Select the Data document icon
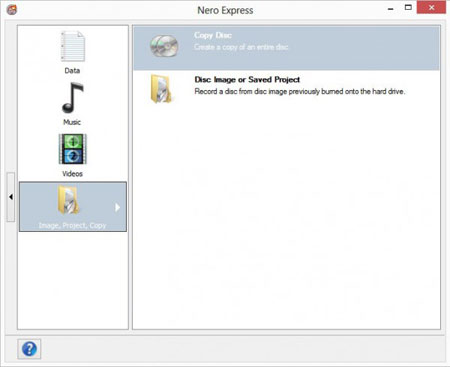 coord(73,46)
